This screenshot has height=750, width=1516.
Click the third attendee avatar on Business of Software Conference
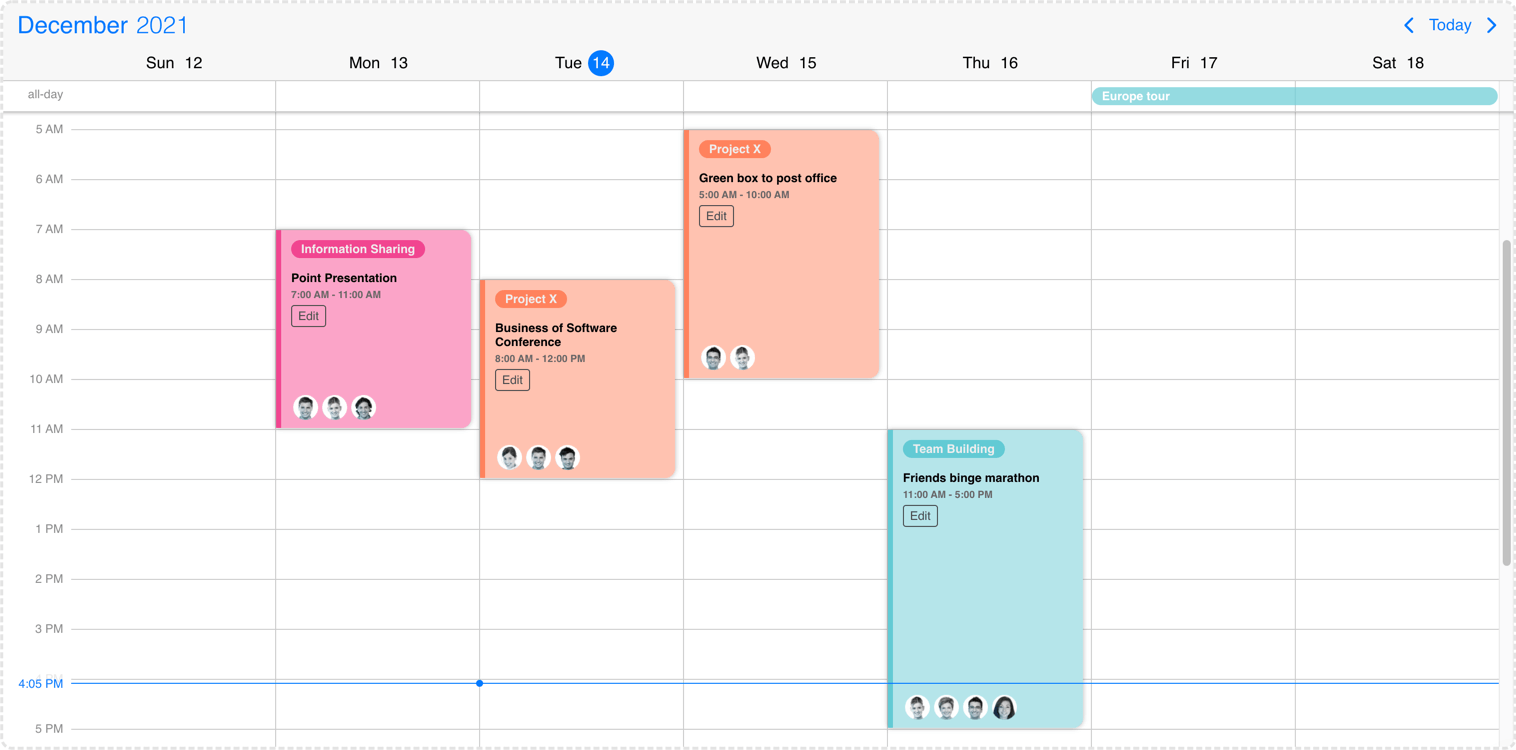[x=567, y=457]
